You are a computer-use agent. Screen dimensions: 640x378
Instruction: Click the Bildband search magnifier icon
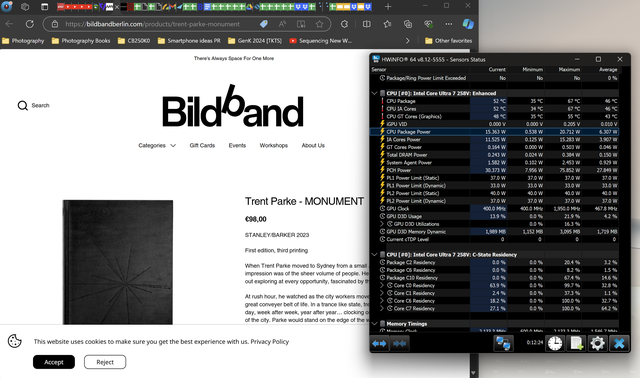pos(22,106)
